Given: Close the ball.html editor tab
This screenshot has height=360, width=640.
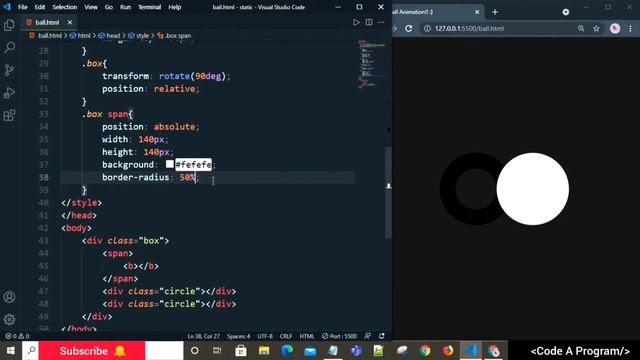Looking at the screenshot, I should click(70, 22).
